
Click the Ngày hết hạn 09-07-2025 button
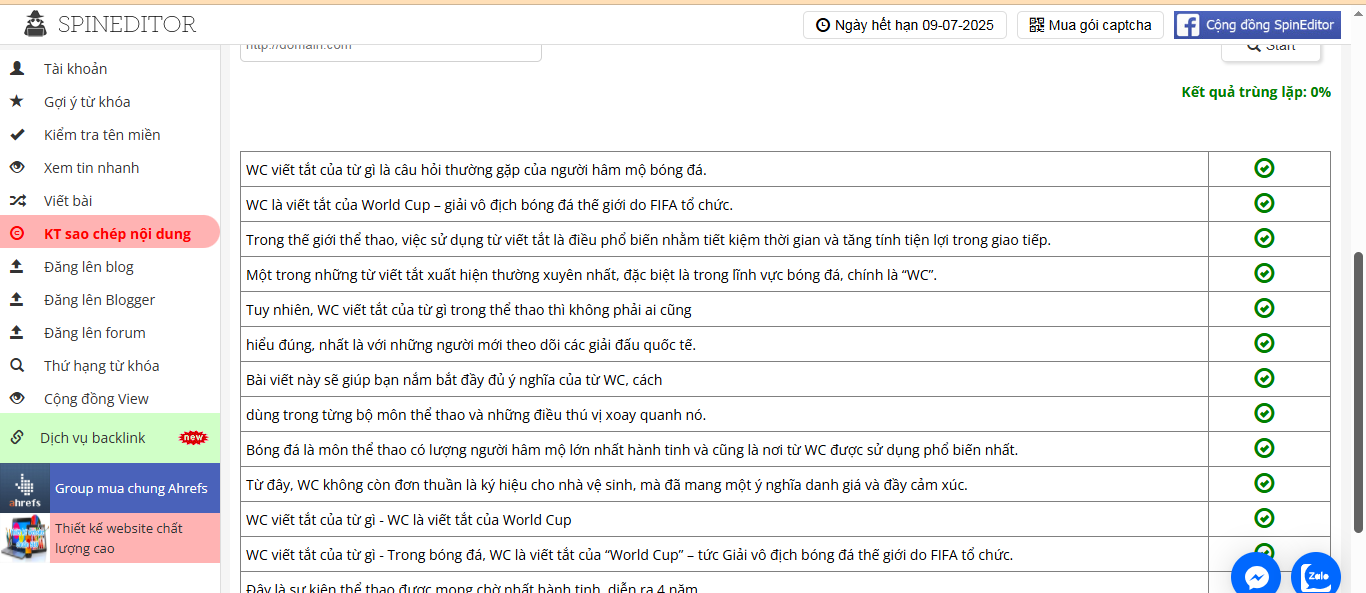coord(904,25)
